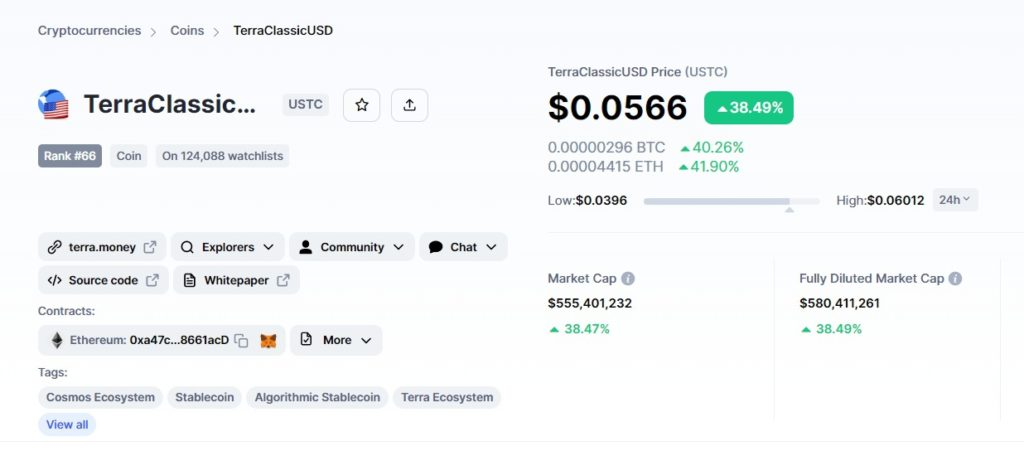Viewport: 1024px width, 451px height.
Task: Open the Whitepaper link
Action: pyautogui.click(x=237, y=281)
